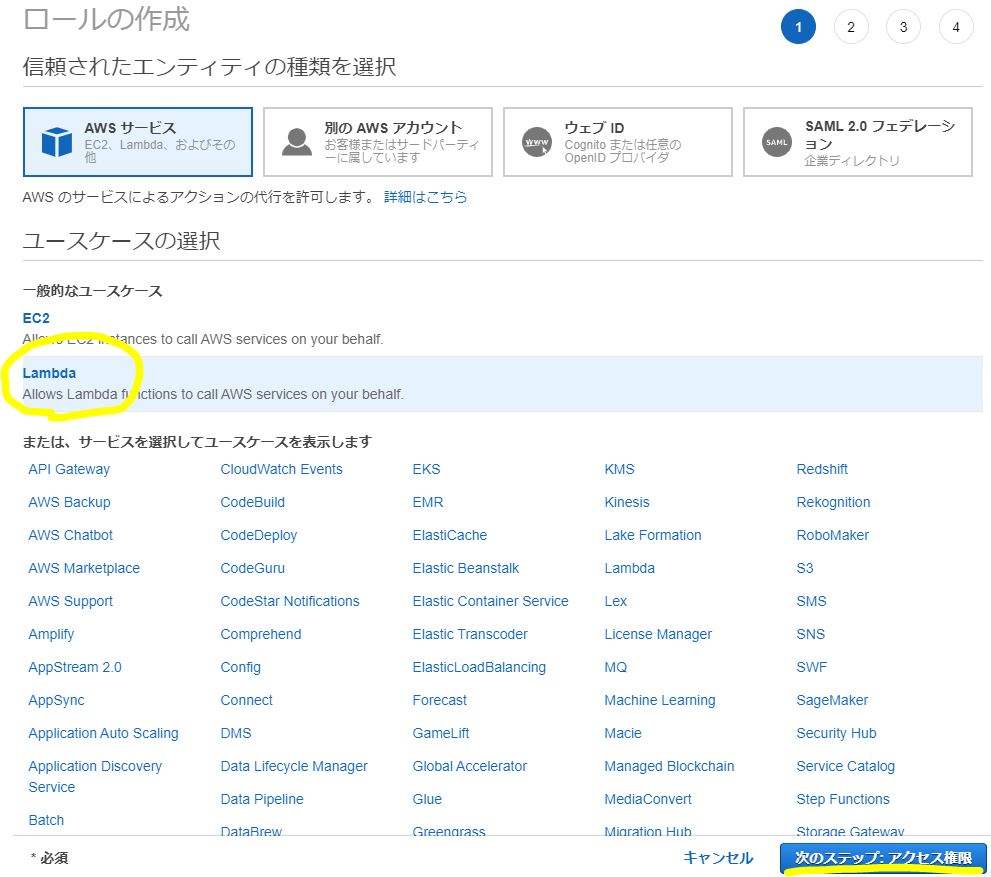Click step 2 in the progress indicator
This screenshot has height=877, width=991.
tap(851, 27)
